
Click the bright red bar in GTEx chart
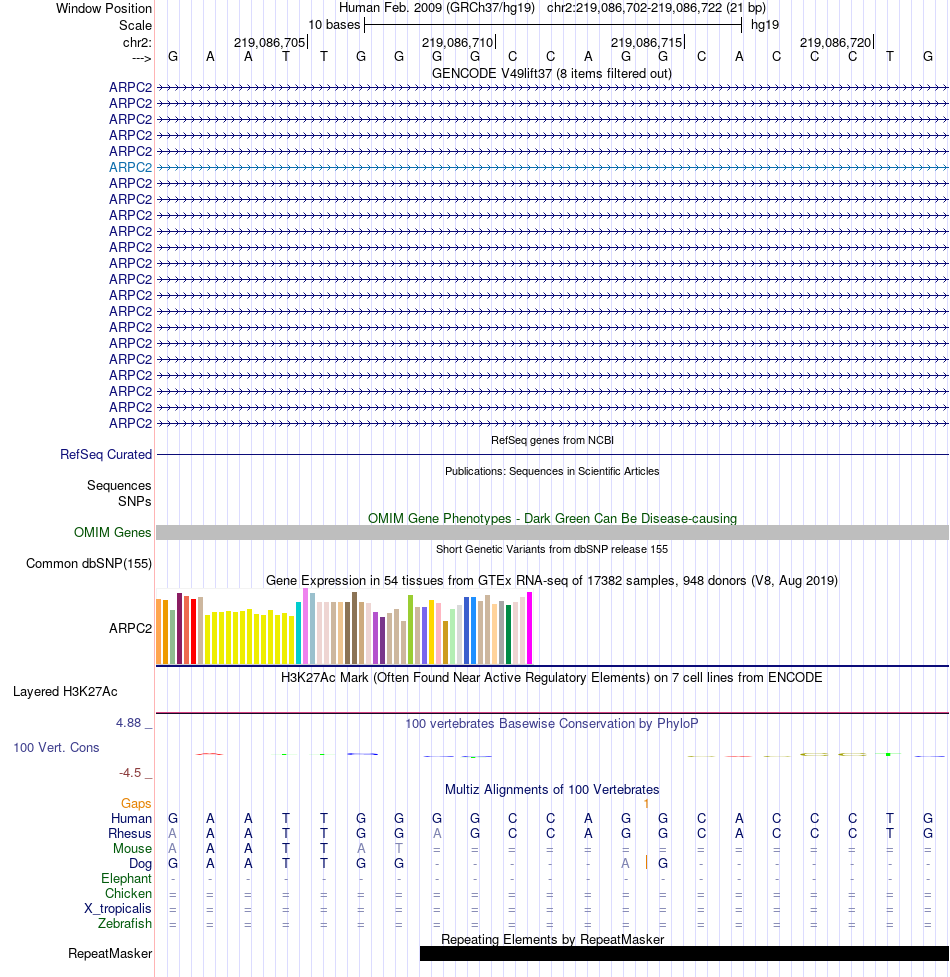tap(194, 631)
